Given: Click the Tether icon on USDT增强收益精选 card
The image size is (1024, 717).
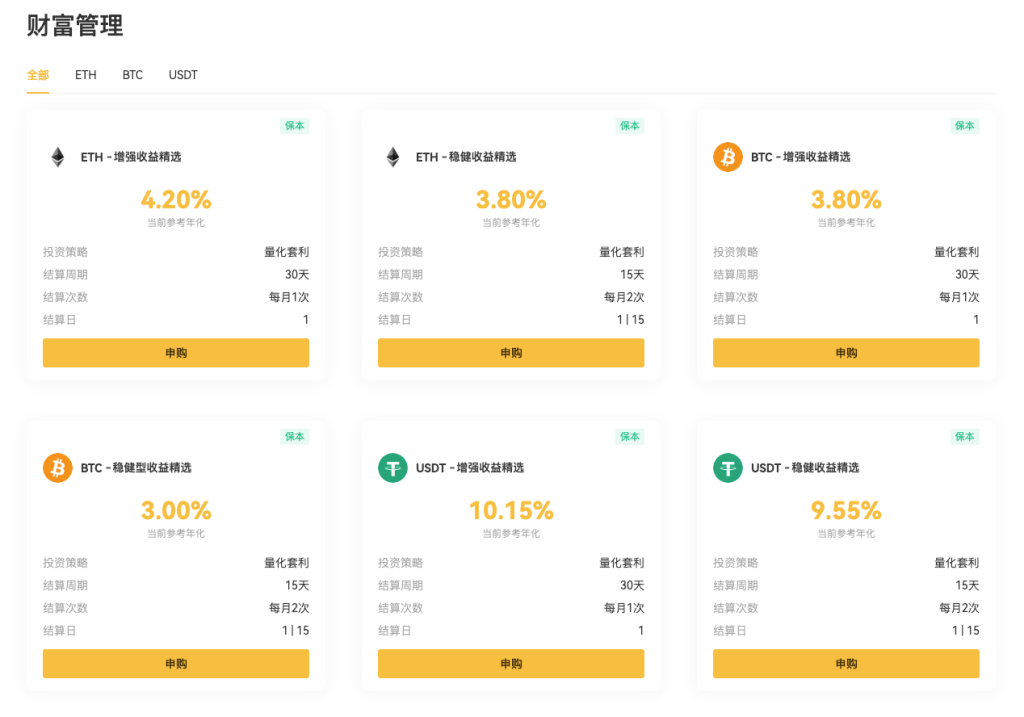Looking at the screenshot, I should point(392,468).
